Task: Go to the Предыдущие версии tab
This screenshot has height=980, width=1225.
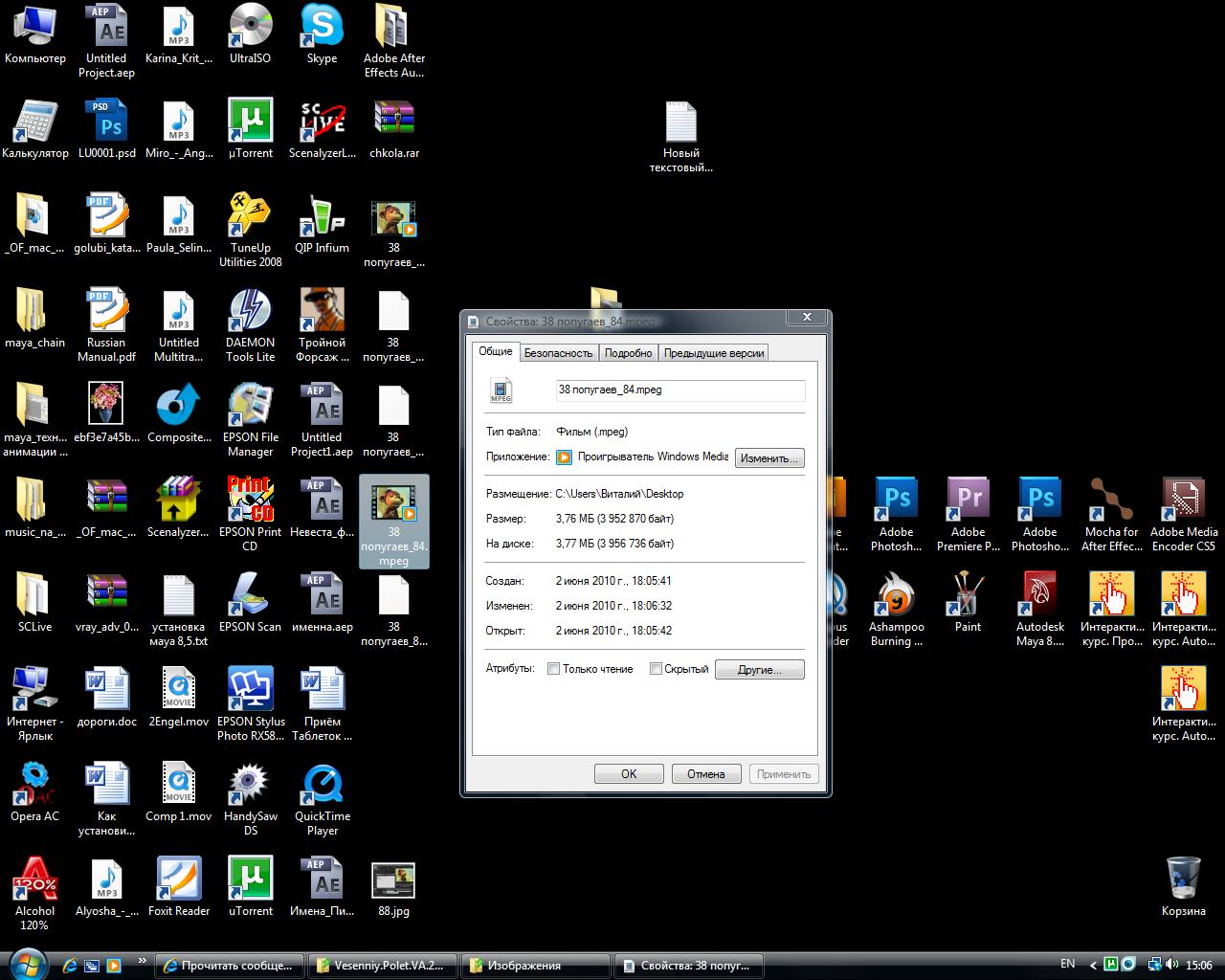Action: coord(714,353)
